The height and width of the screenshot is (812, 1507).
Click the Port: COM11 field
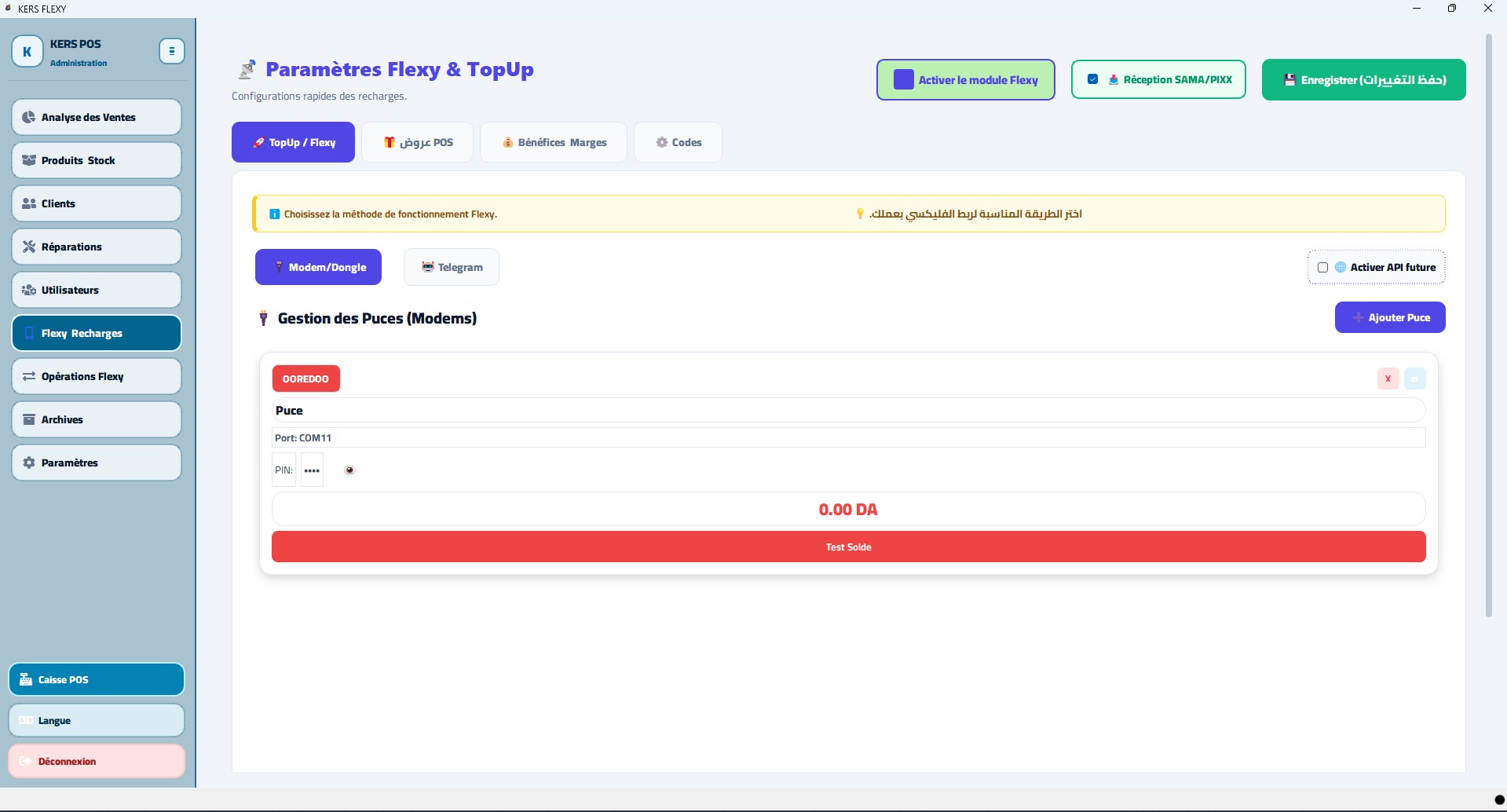[848, 437]
